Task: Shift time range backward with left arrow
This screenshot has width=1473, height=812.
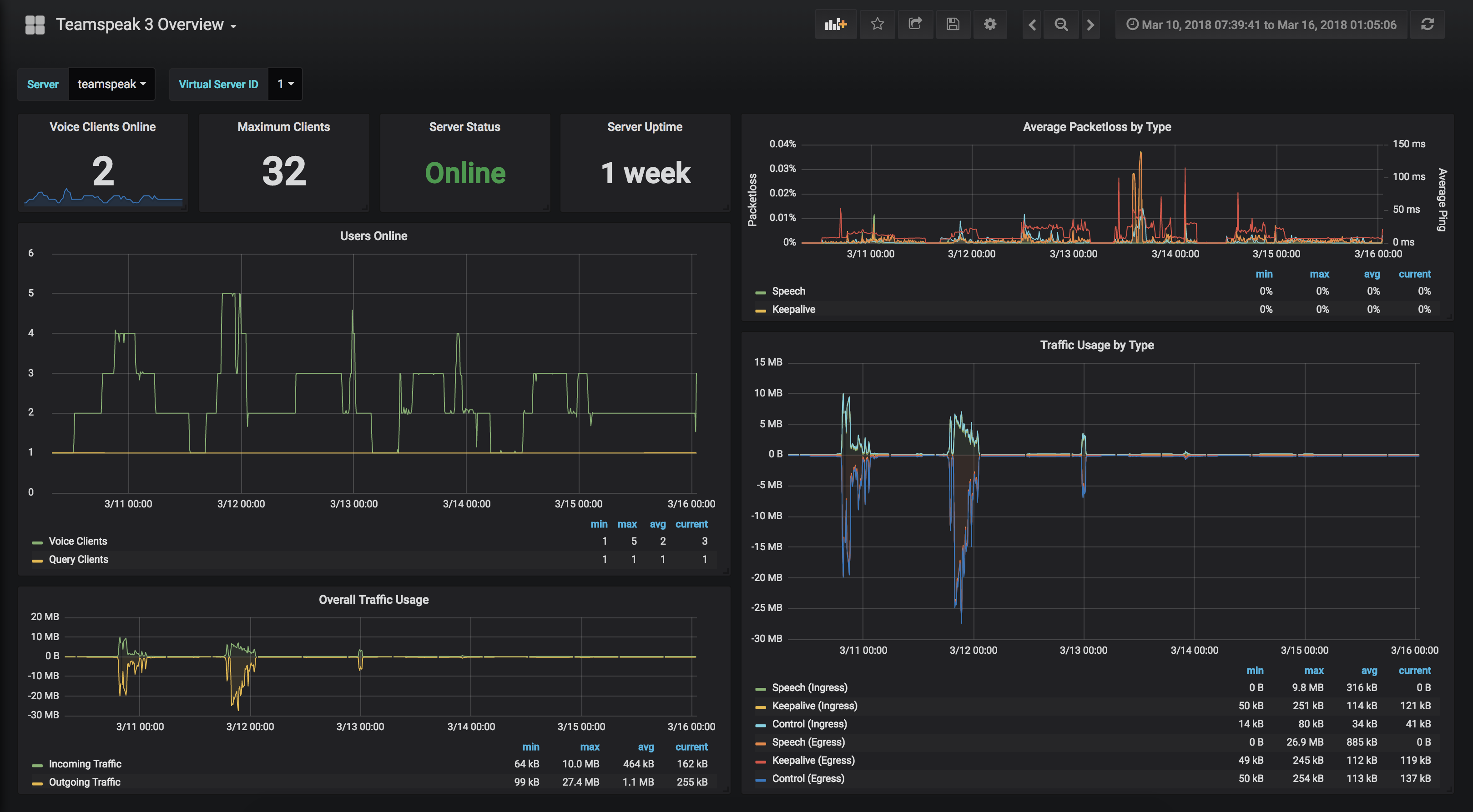Action: point(1032,25)
